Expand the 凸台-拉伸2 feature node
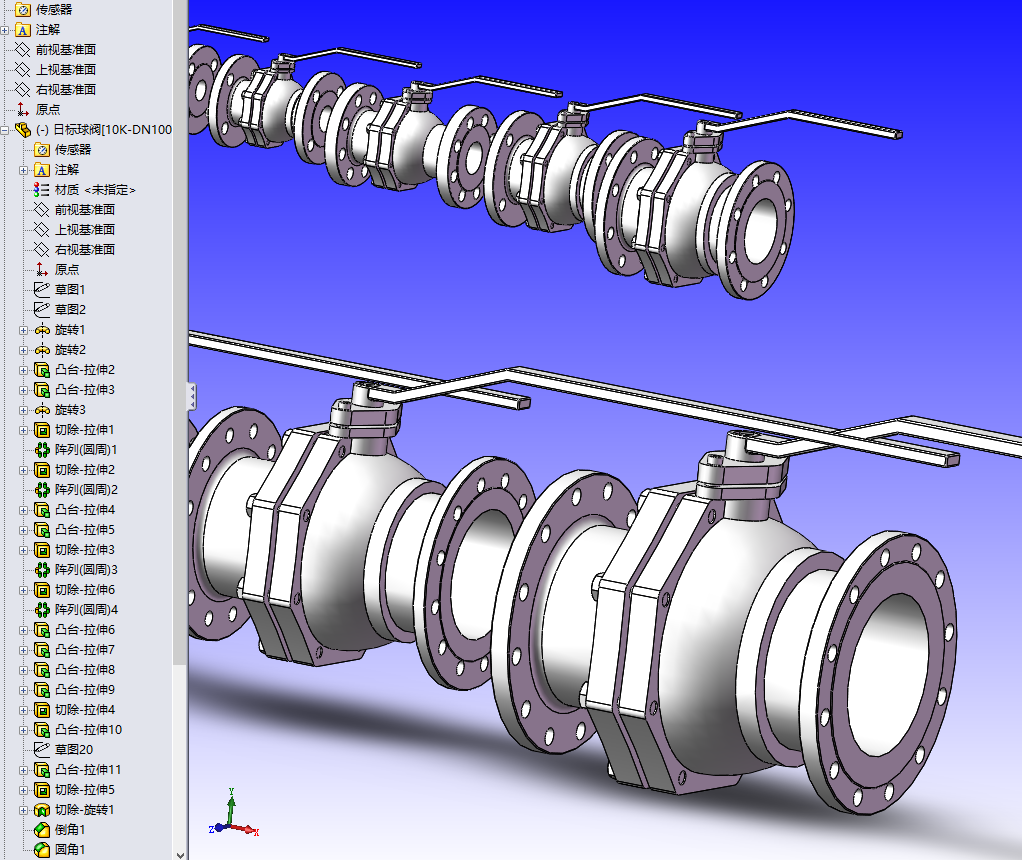 pos(23,370)
